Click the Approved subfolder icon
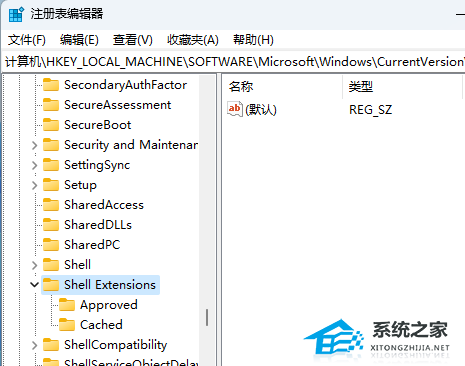 [x=67, y=305]
